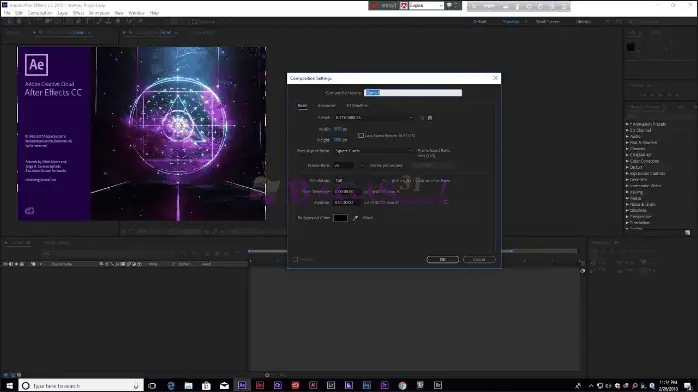Click the Ae logo on splash screen

(x=37, y=65)
